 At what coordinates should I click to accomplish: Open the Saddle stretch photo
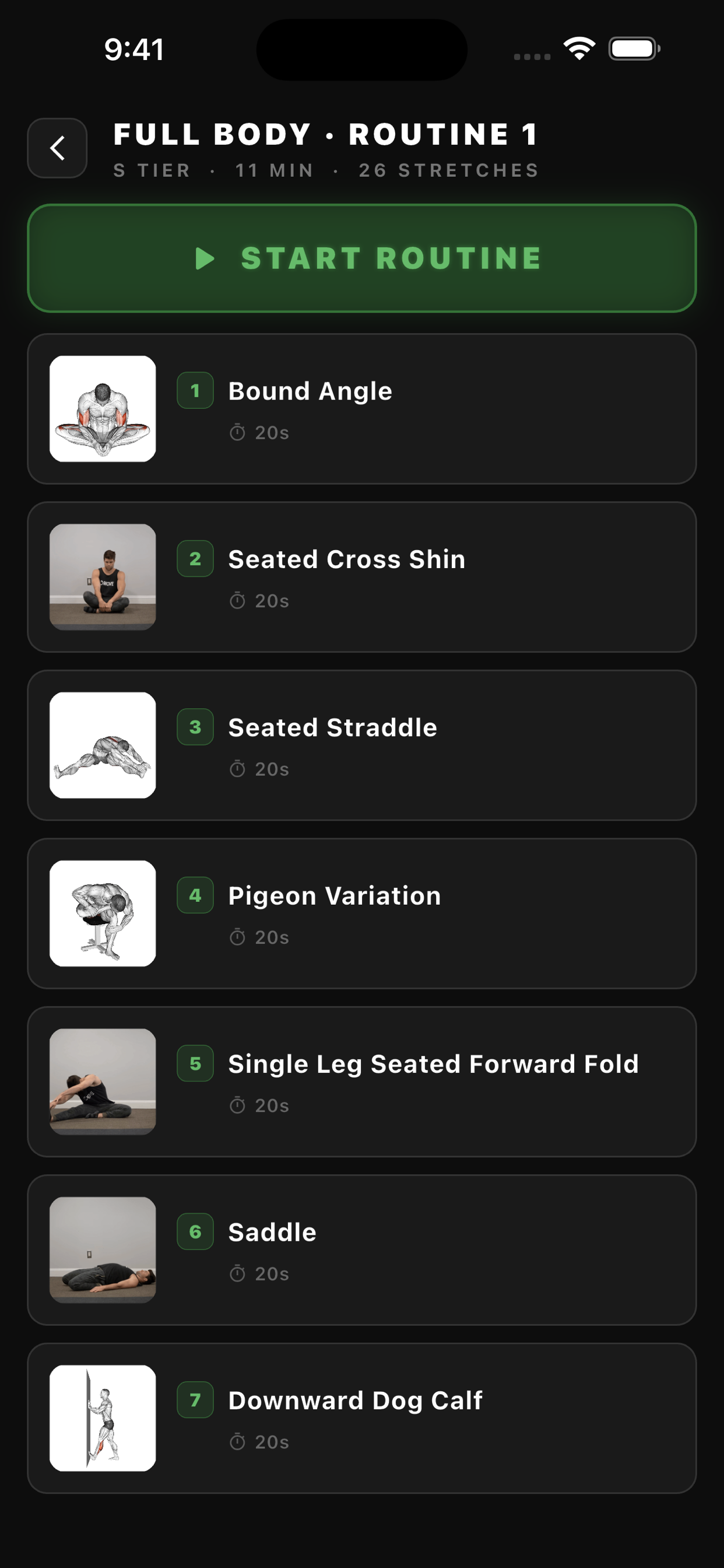click(x=103, y=1249)
